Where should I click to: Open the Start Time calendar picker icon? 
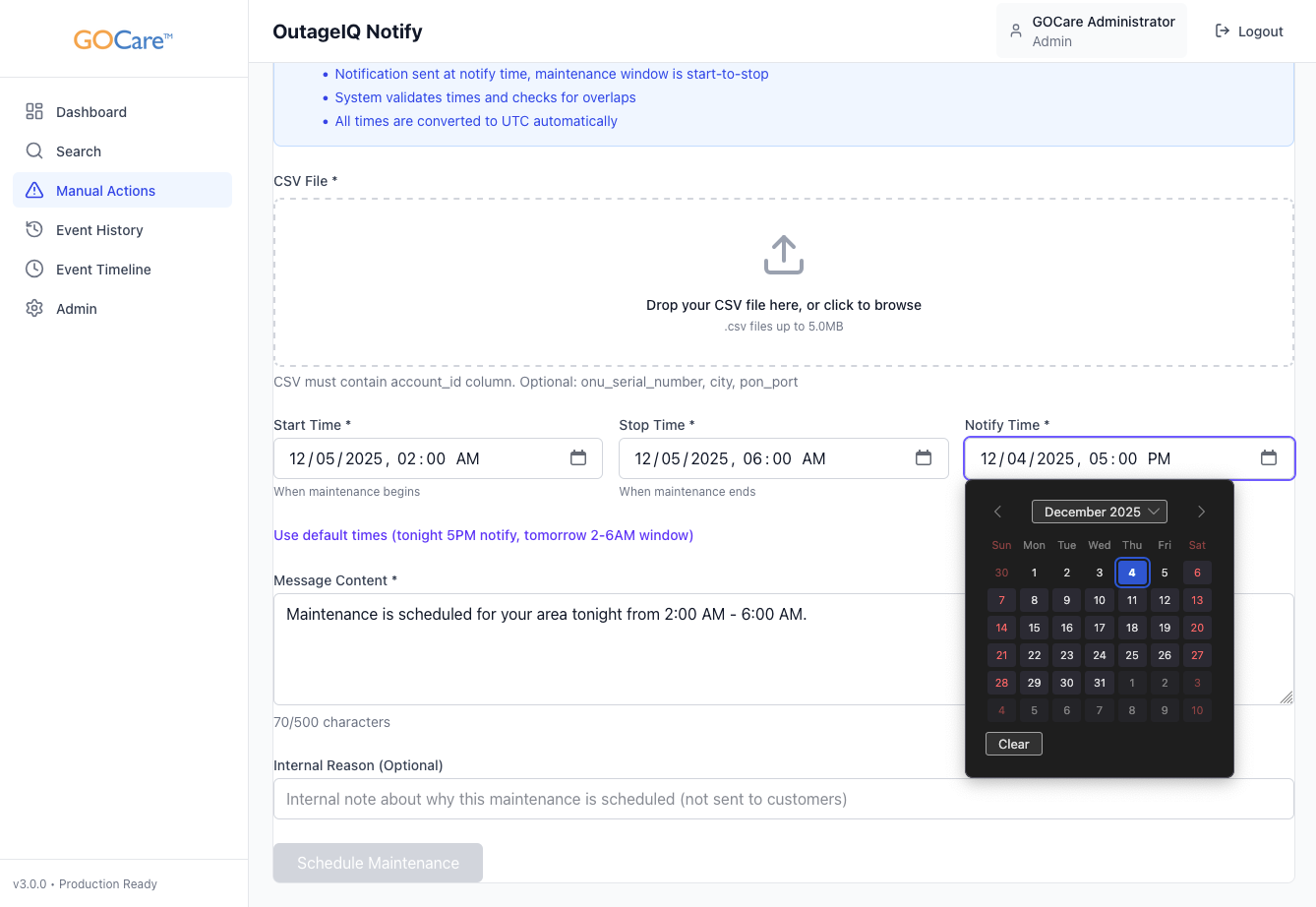coord(578,458)
